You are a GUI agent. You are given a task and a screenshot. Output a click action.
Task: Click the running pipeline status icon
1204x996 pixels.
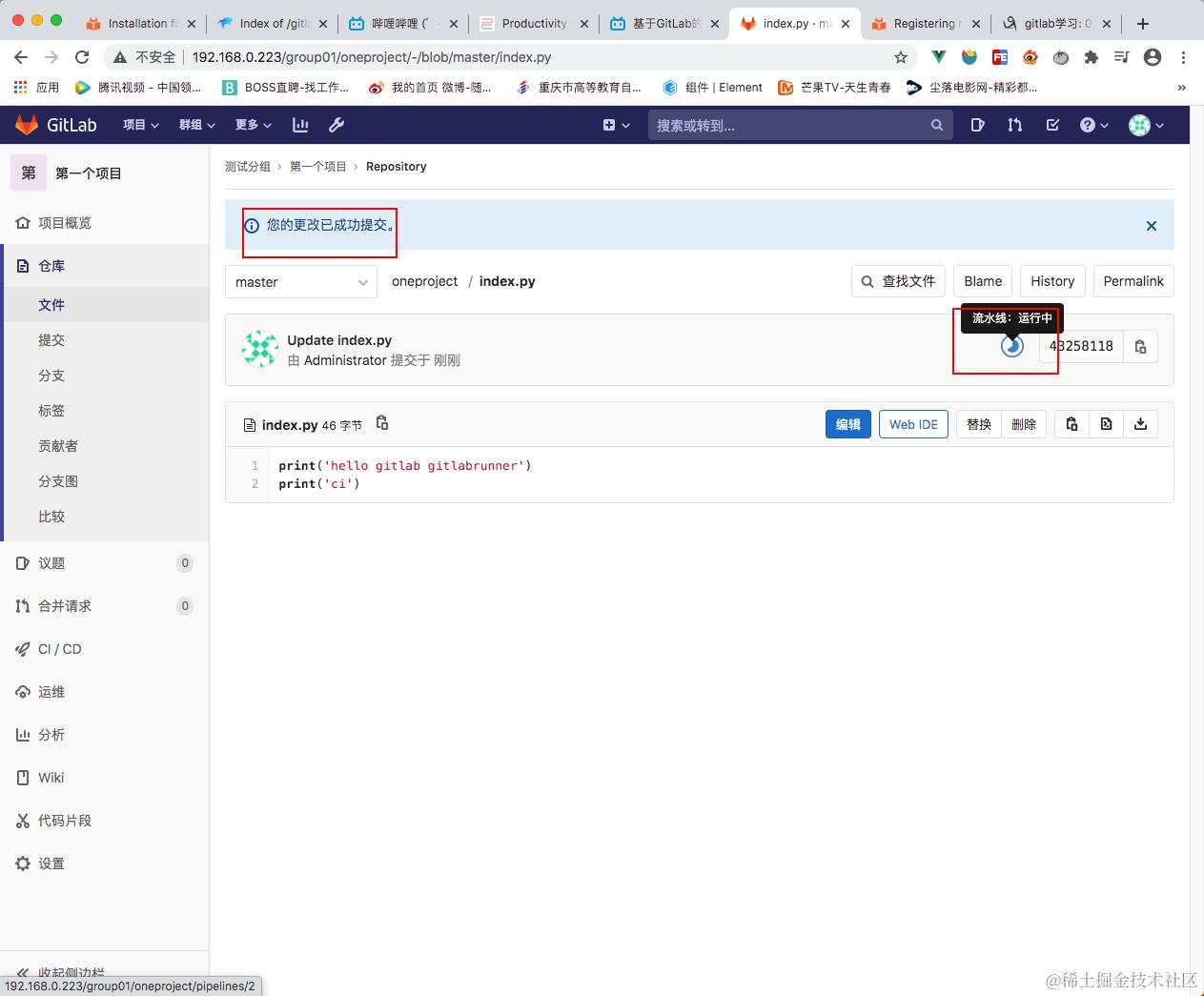pyautogui.click(x=1011, y=346)
